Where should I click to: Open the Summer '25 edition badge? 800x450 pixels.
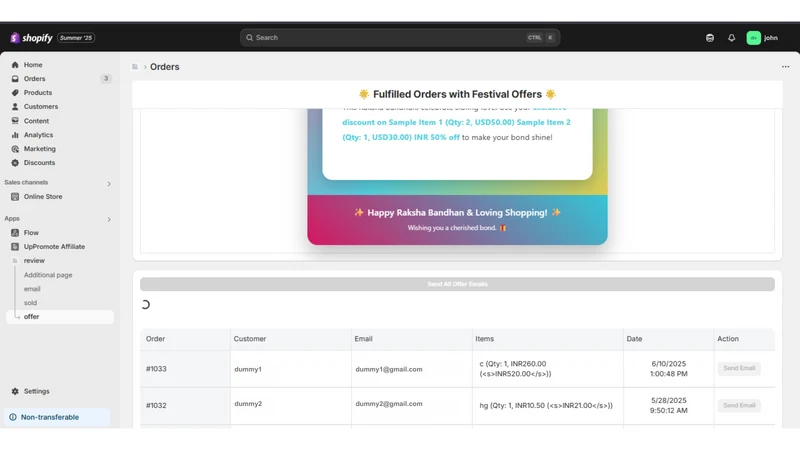click(x=76, y=38)
